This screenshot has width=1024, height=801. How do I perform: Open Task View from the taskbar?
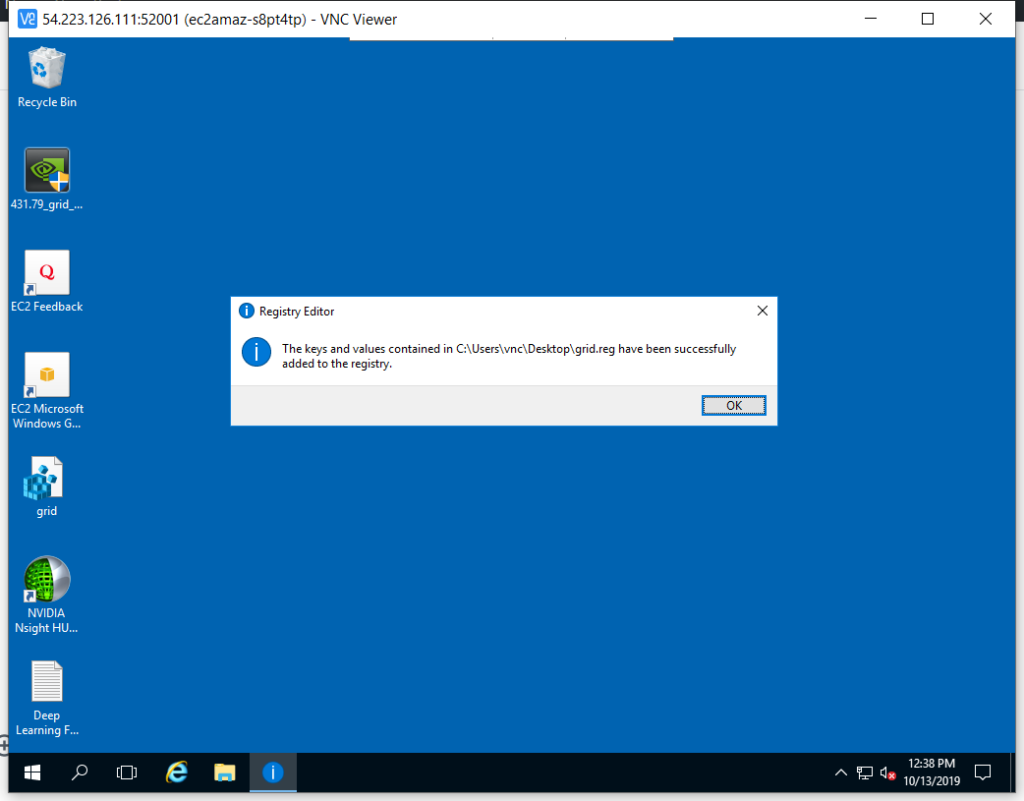pos(127,772)
